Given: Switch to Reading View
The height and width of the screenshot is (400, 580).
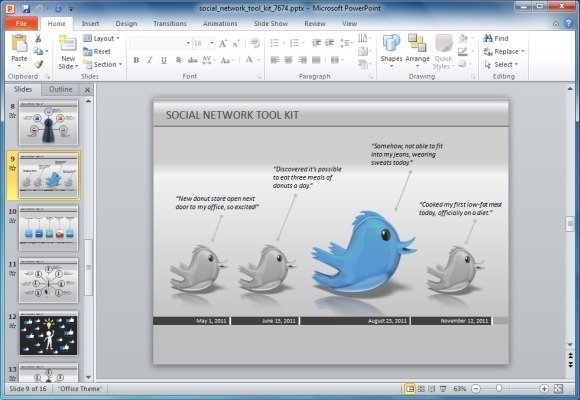Looking at the screenshot, I should click(x=432, y=389).
